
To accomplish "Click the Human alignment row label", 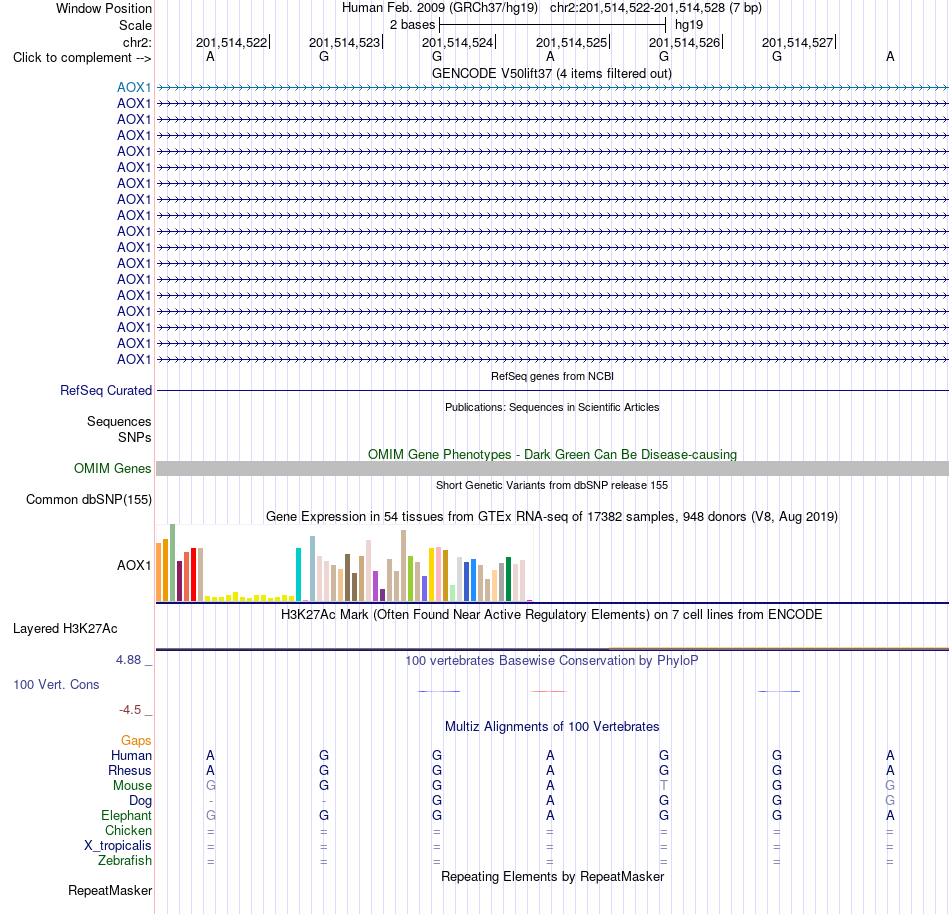I will pos(131,755).
